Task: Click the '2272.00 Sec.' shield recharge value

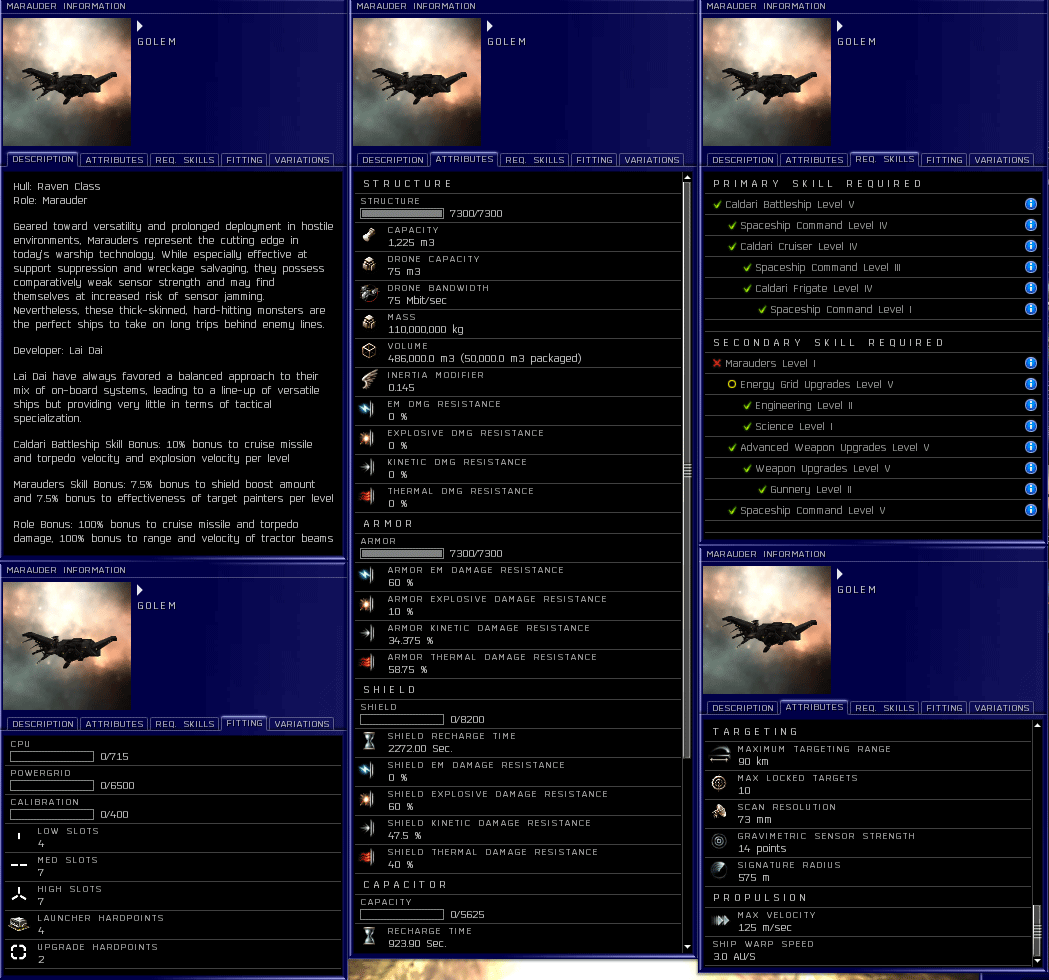Action: pyautogui.click(x=420, y=749)
